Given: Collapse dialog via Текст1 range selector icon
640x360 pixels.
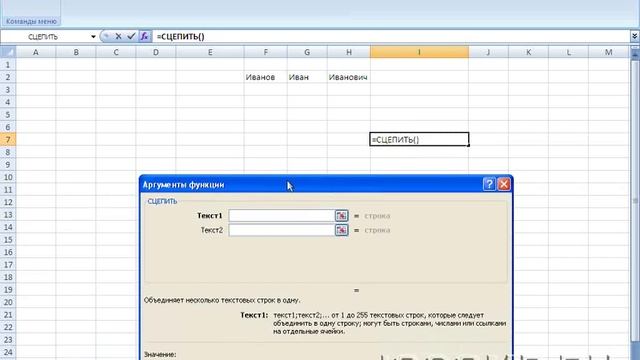Looking at the screenshot, I should click(x=341, y=216).
